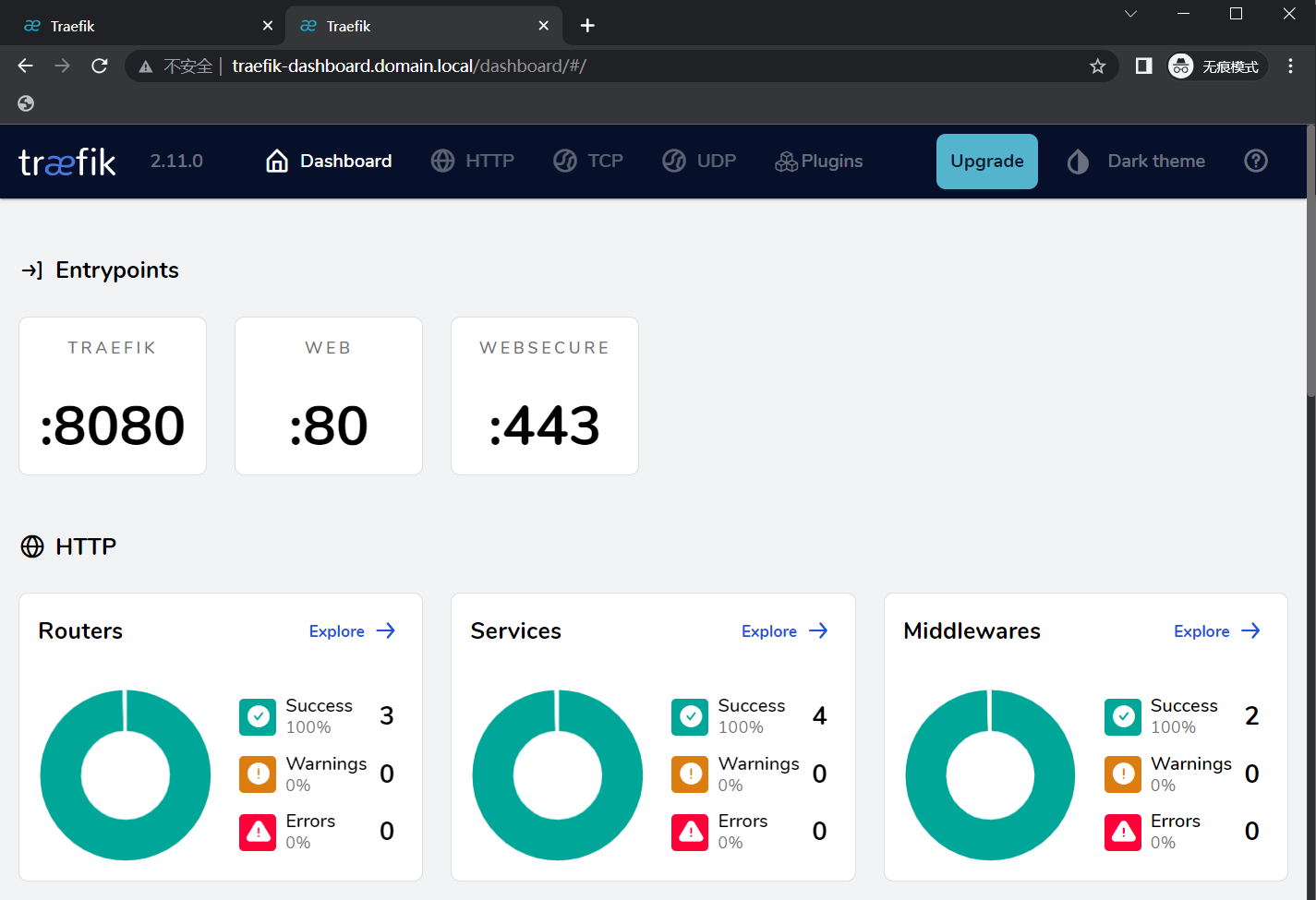Click the Services Warnings icon

690,774
